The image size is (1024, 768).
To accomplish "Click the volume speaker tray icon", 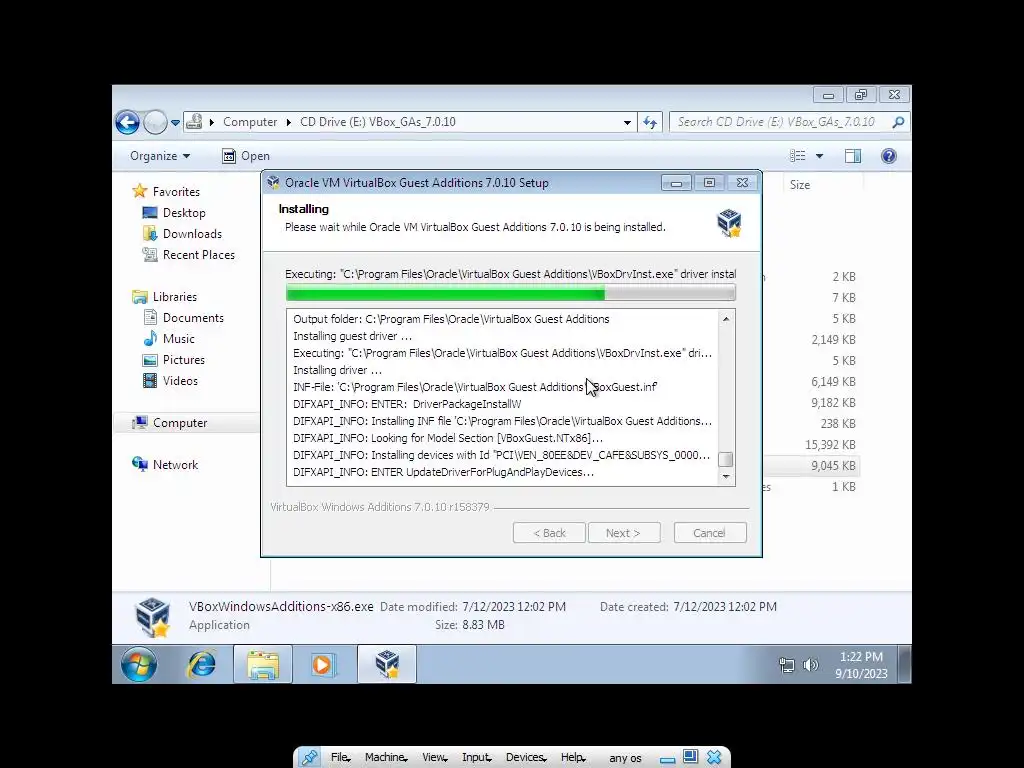I will pyautogui.click(x=810, y=665).
